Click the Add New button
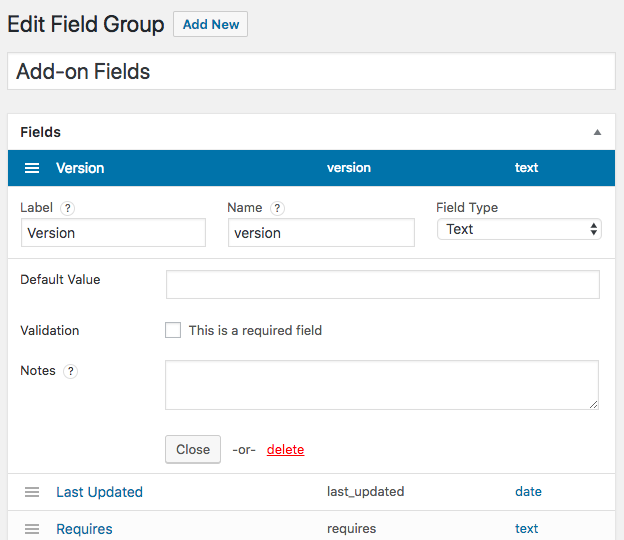 coord(210,25)
